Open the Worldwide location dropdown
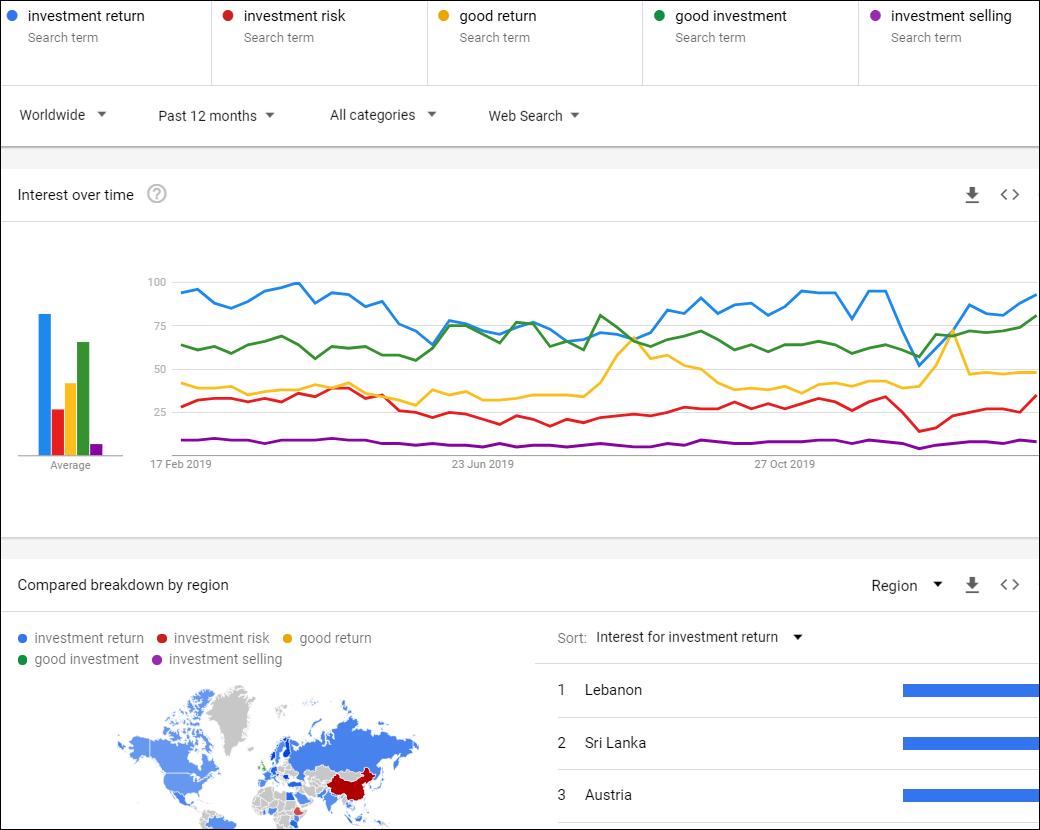This screenshot has height=830, width=1040. coord(62,115)
